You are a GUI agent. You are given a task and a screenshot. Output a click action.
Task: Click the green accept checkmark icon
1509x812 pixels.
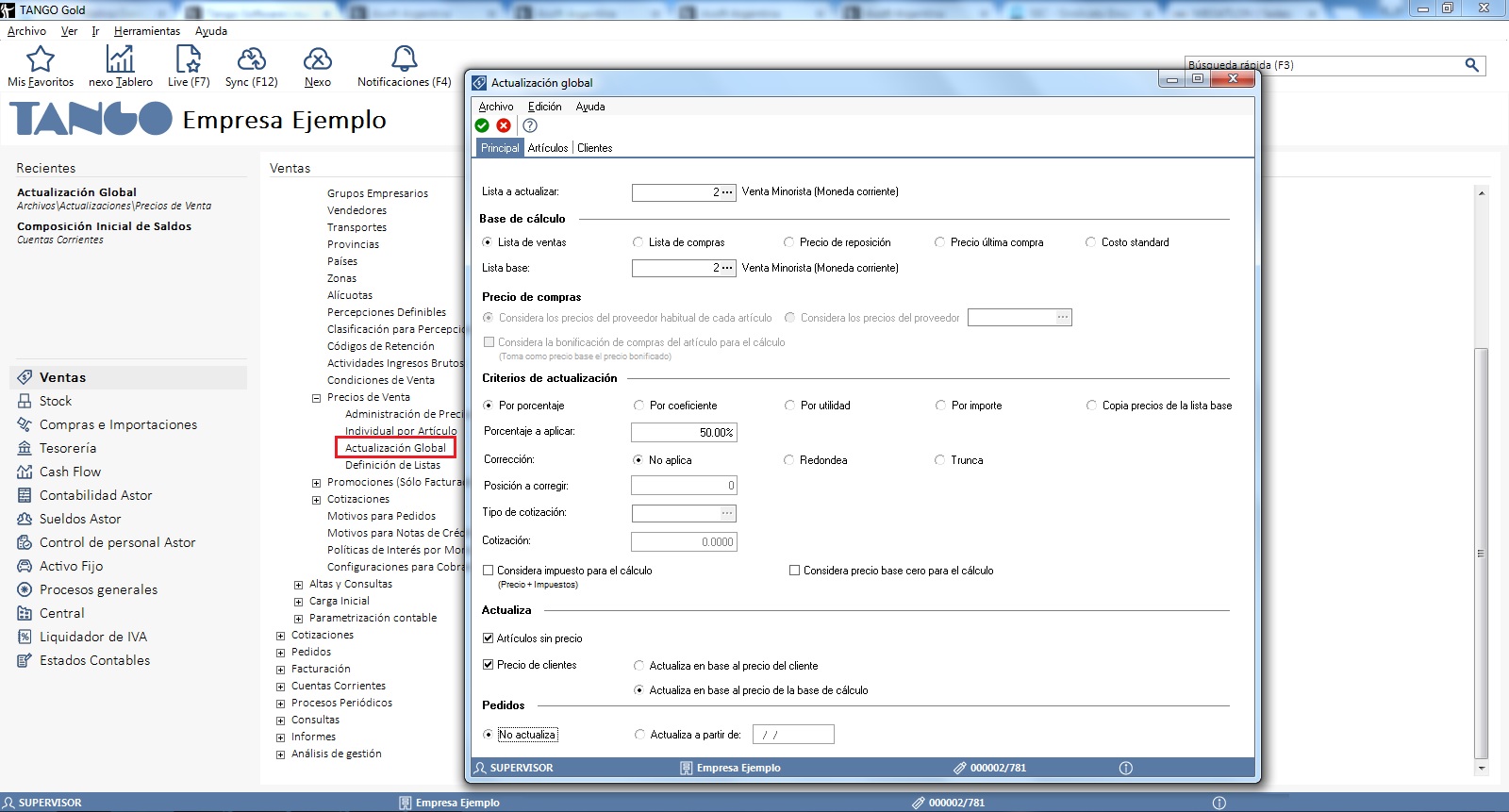[x=482, y=125]
